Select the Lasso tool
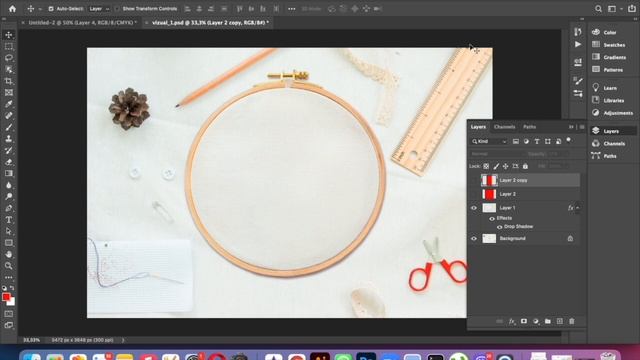The image size is (640, 360). 9,58
